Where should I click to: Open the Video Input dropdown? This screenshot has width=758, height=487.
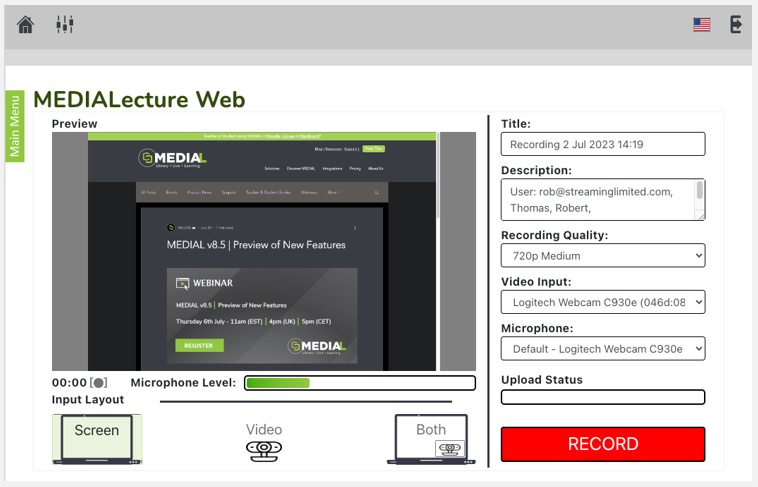(603, 302)
